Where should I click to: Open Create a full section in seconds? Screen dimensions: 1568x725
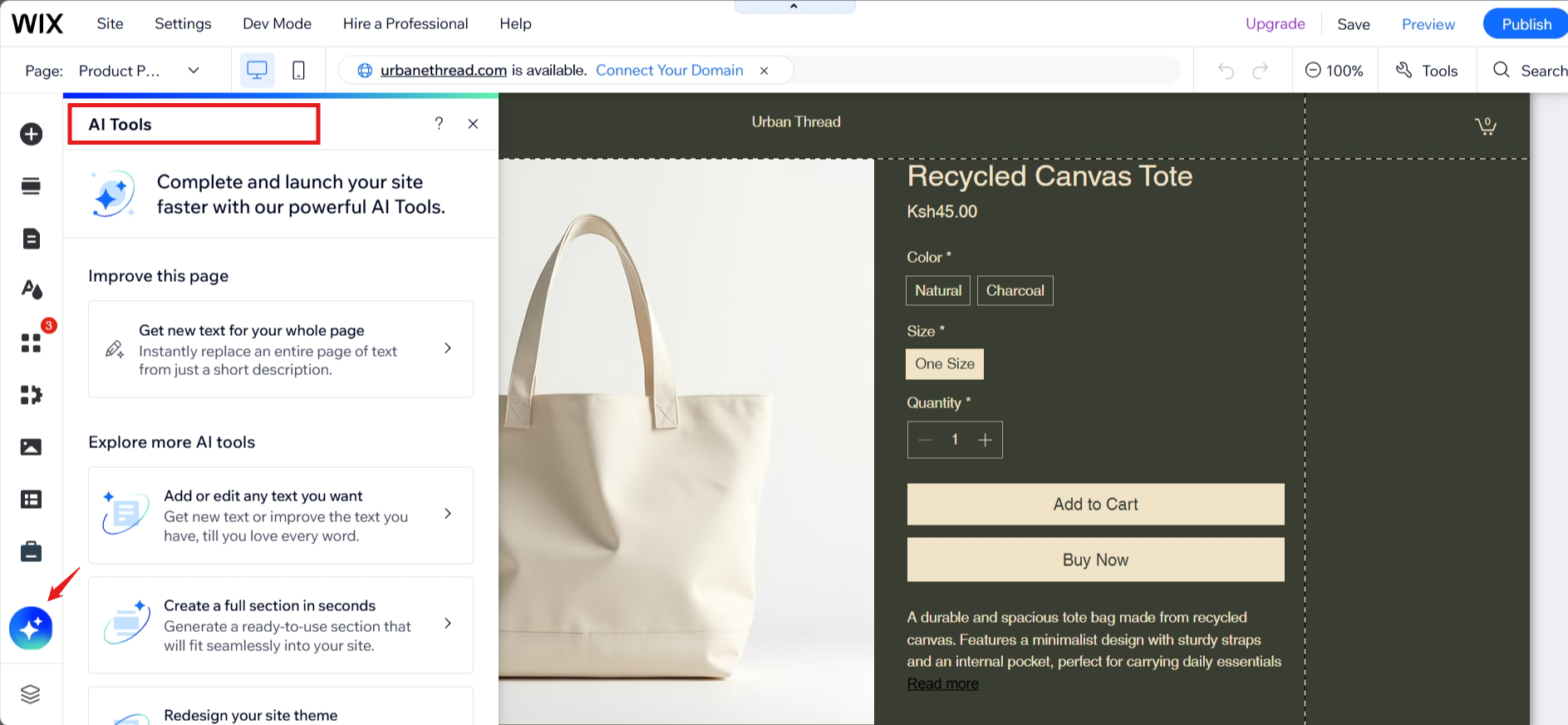(281, 625)
